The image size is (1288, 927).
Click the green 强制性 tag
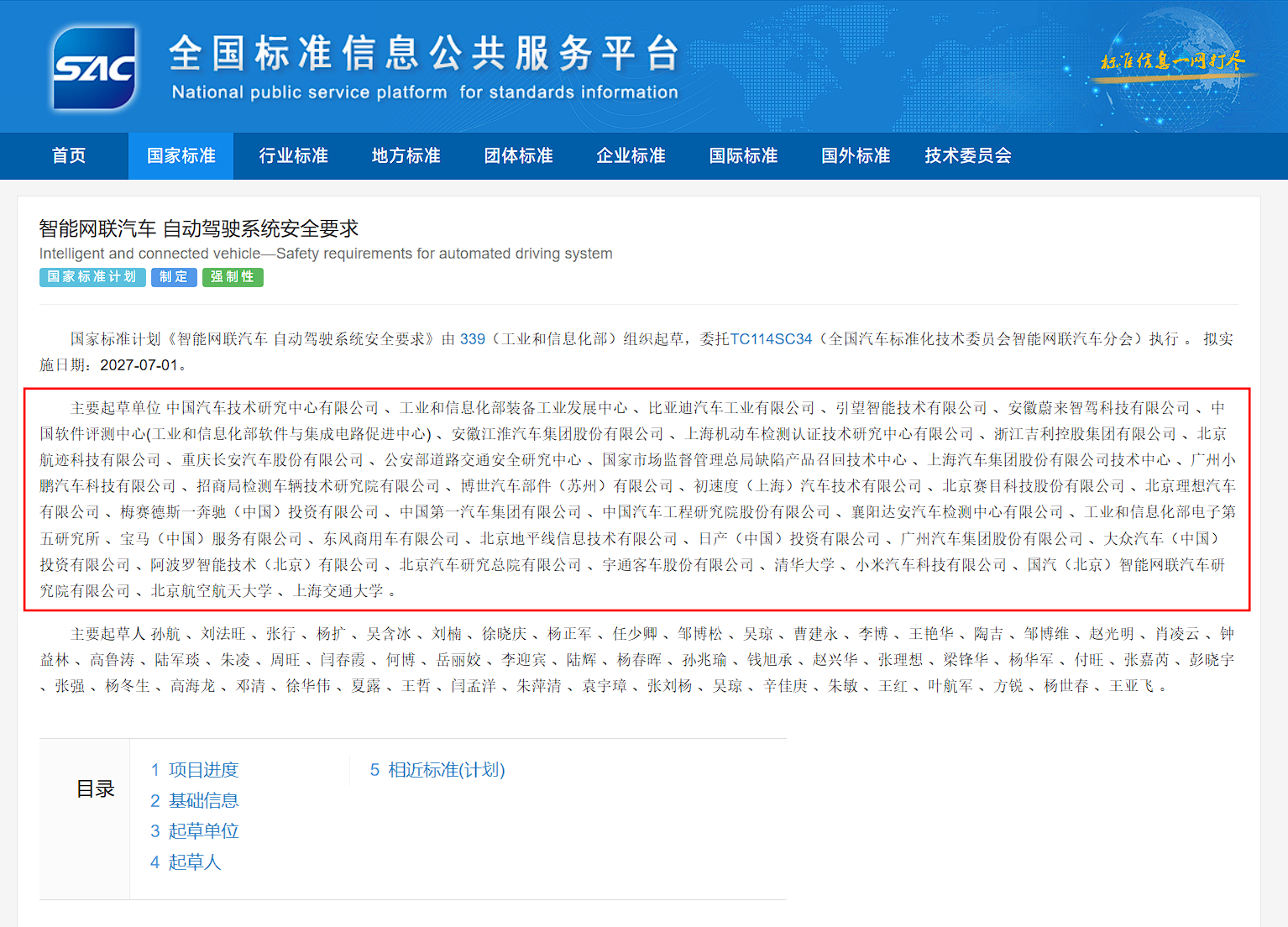tap(233, 277)
